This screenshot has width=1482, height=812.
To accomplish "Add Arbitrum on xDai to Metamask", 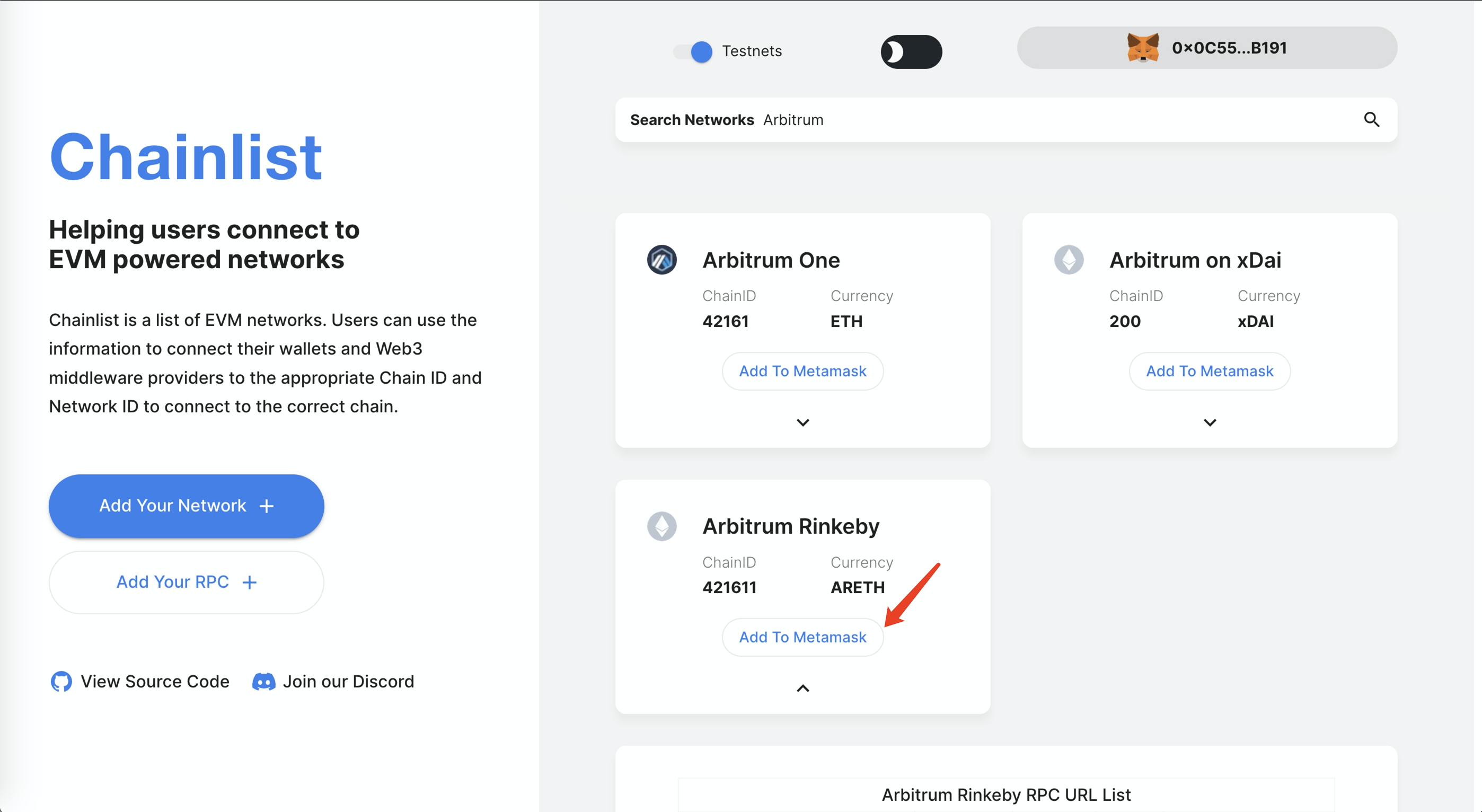I will tap(1210, 371).
